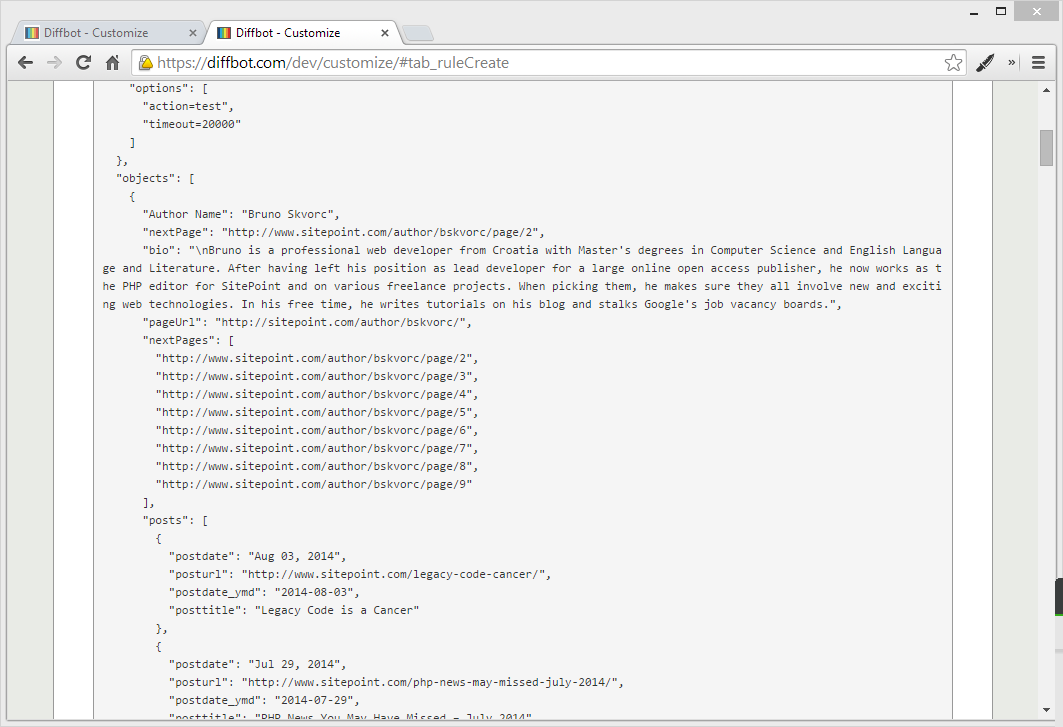Expand the extensions overflow chevron
The image size is (1063, 727).
click(1011, 62)
